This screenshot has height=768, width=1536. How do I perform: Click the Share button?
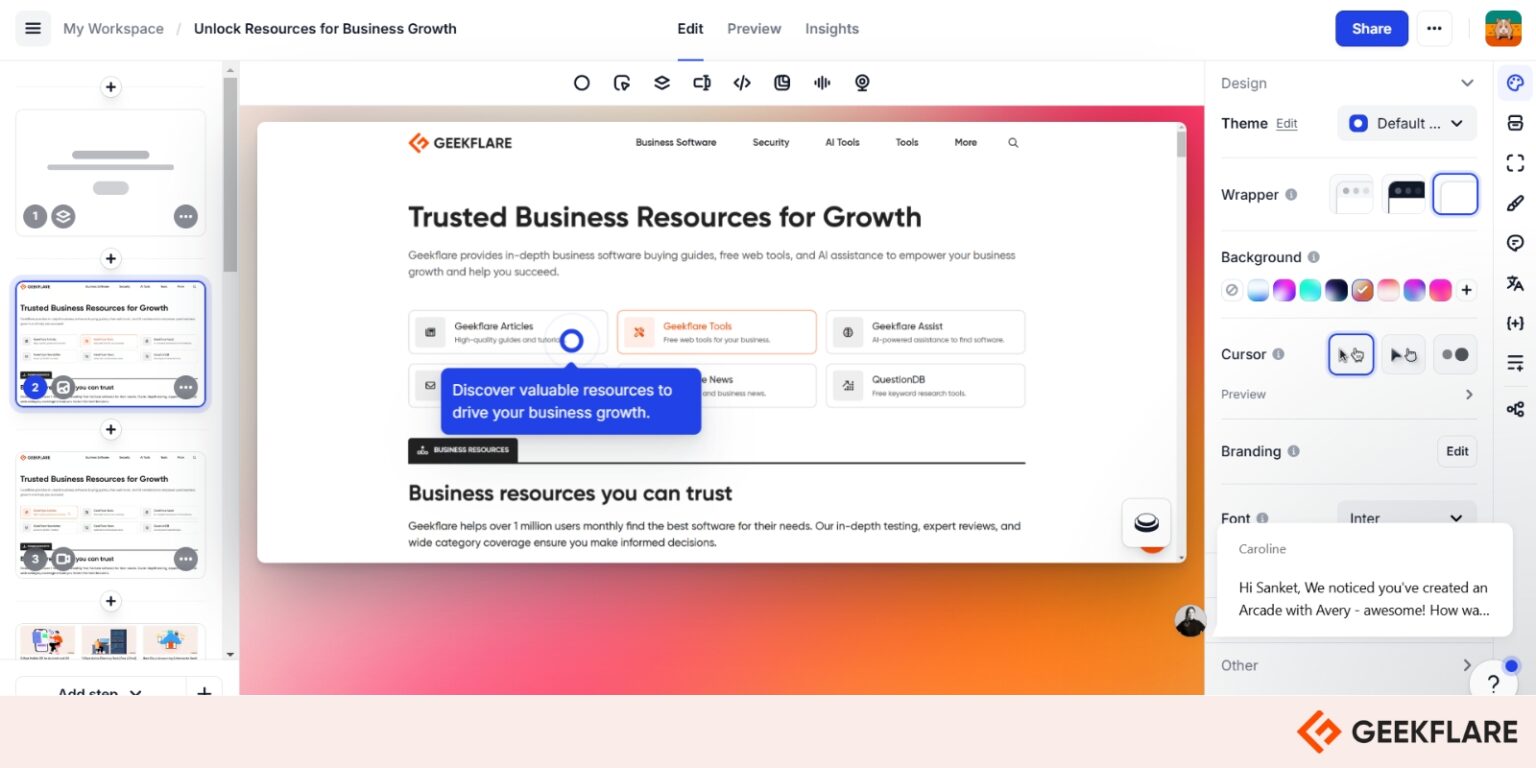click(x=1372, y=28)
